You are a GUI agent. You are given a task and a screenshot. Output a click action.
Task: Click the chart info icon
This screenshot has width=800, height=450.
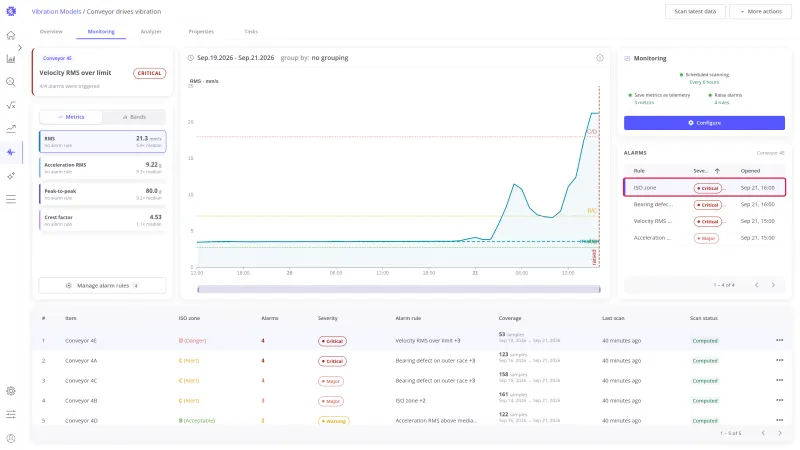(x=600, y=58)
